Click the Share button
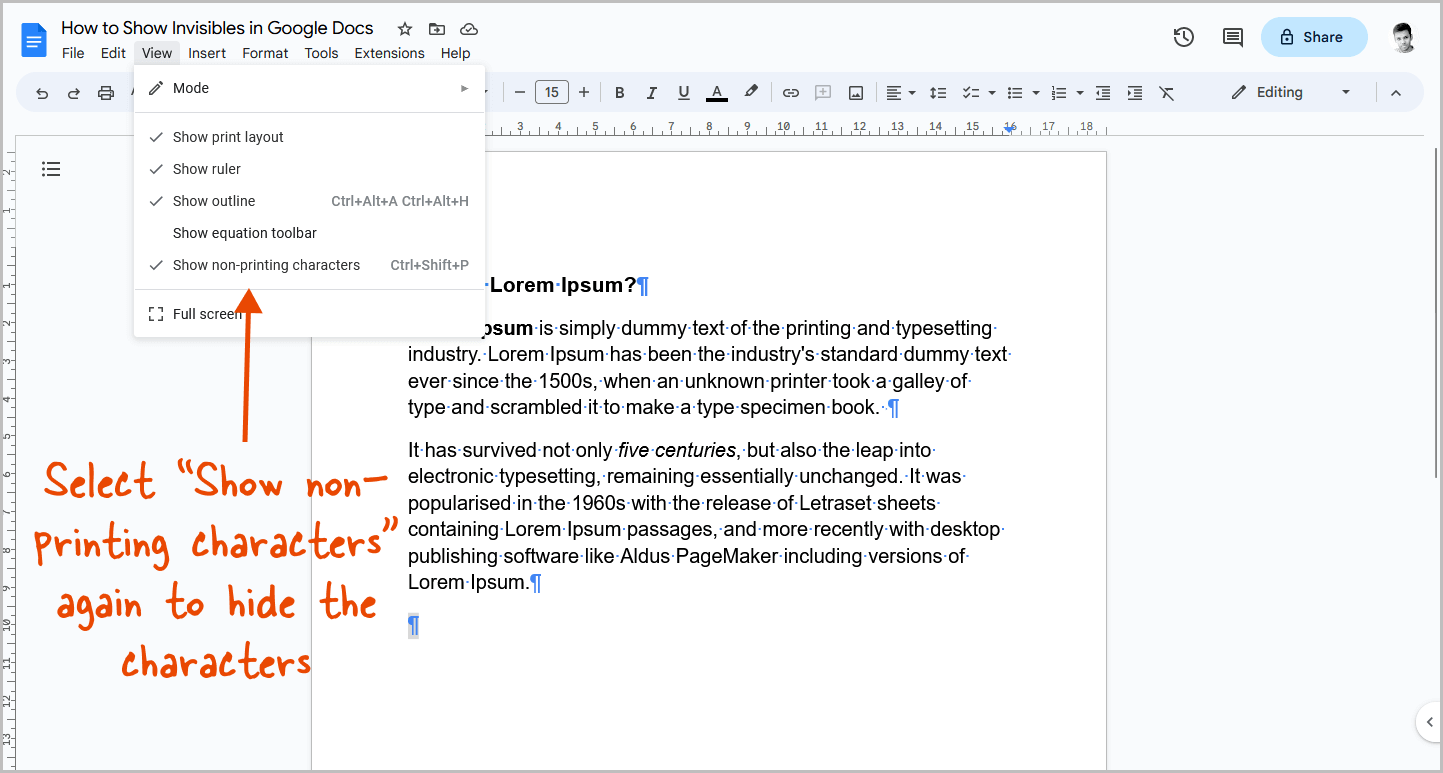Viewport: 1443px width, 773px height. [x=1313, y=36]
